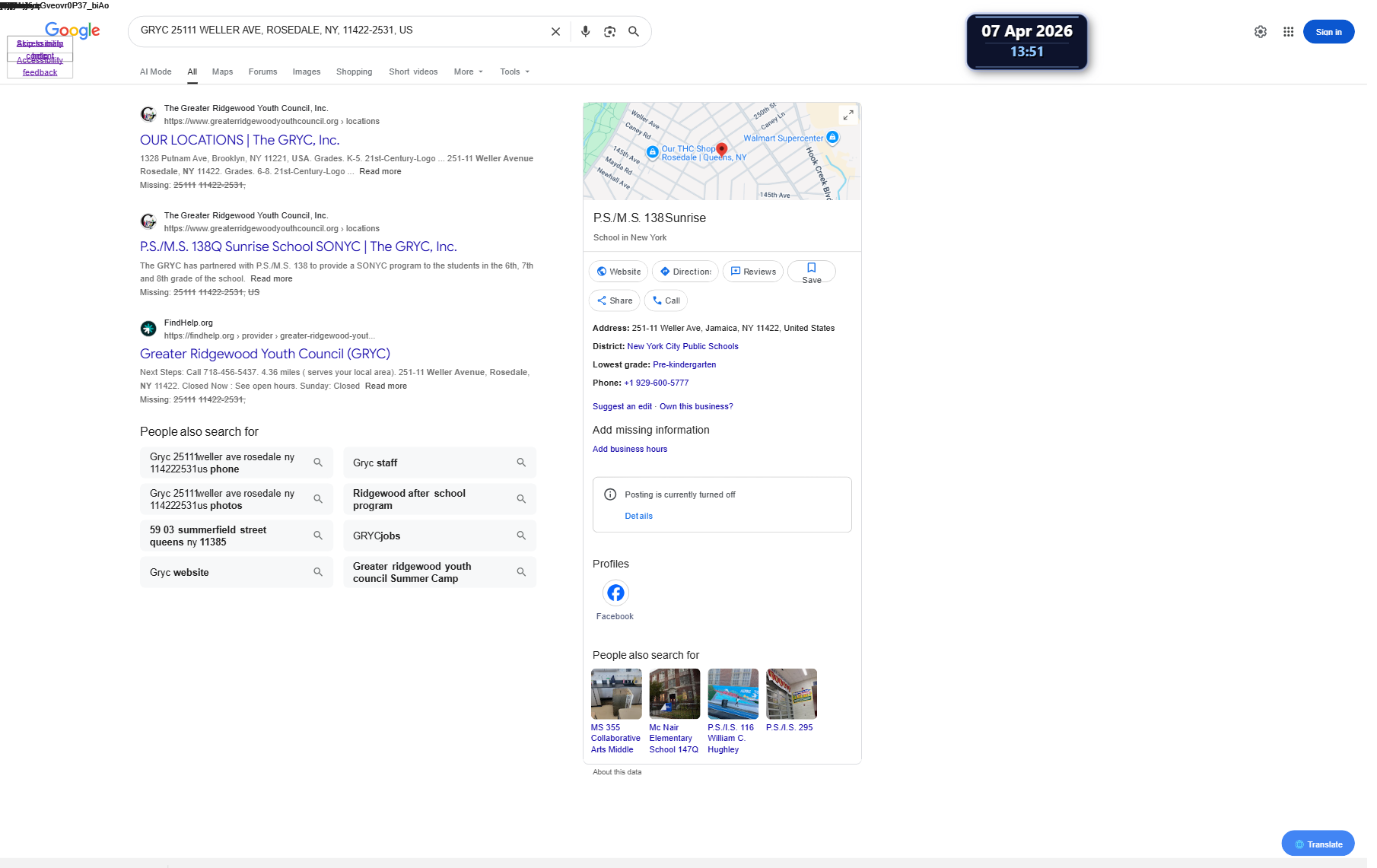Call P.S./M.S. 138 Sunrise
The image size is (1377, 868).
tap(666, 300)
